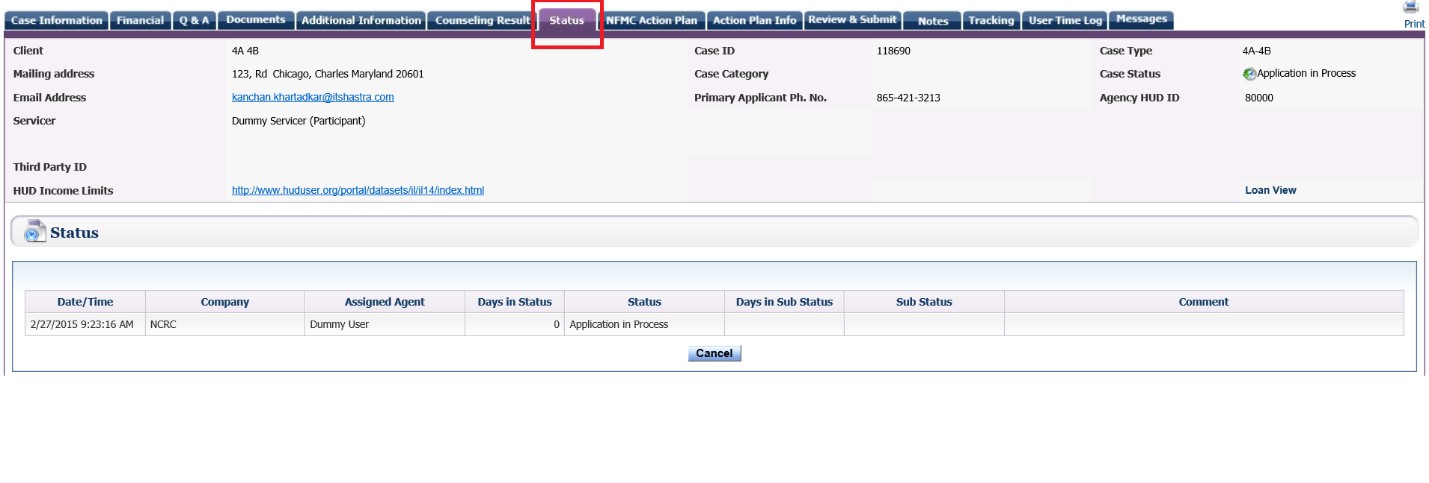The width and height of the screenshot is (1429, 483).
Task: Click the Sub Status column header
Action: pyautogui.click(x=924, y=302)
